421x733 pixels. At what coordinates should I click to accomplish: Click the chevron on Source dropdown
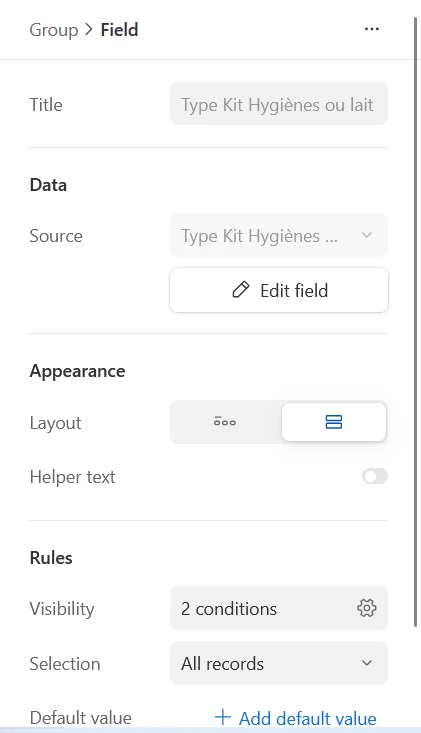pos(367,235)
